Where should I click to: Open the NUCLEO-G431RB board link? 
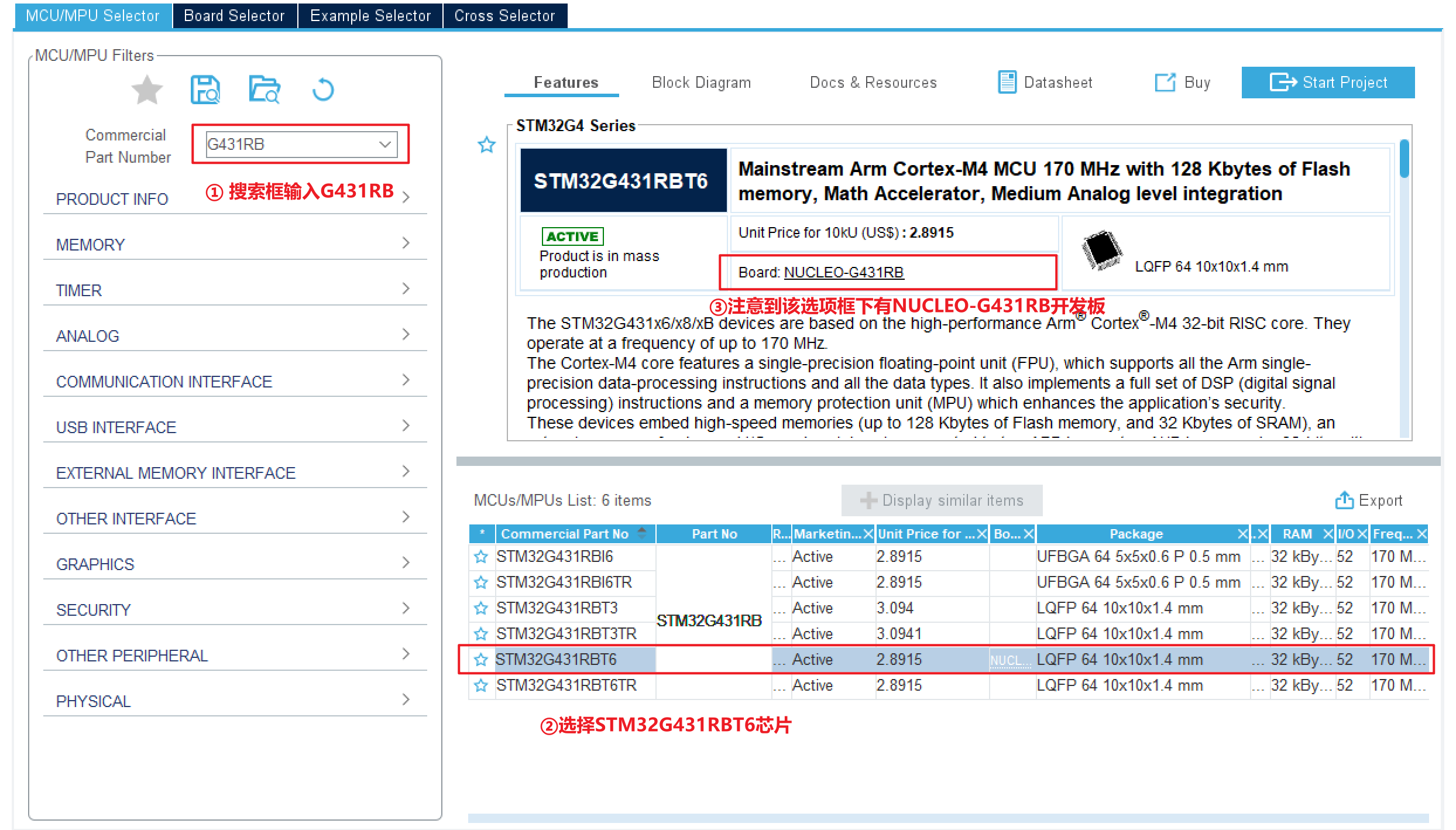[843, 273]
